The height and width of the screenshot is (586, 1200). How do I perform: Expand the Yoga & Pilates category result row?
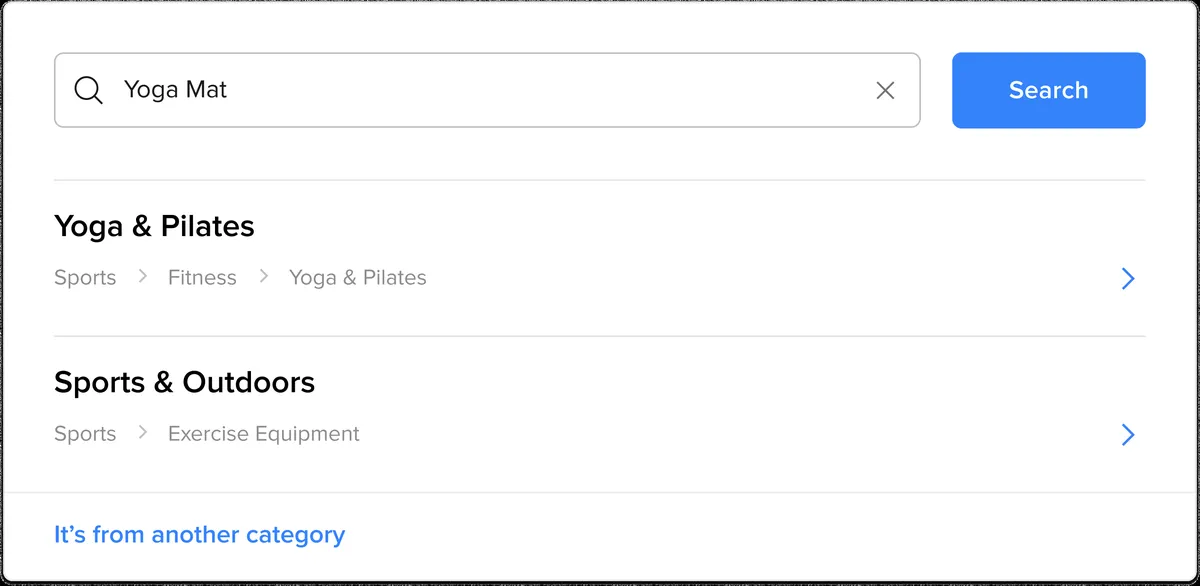tap(599, 258)
